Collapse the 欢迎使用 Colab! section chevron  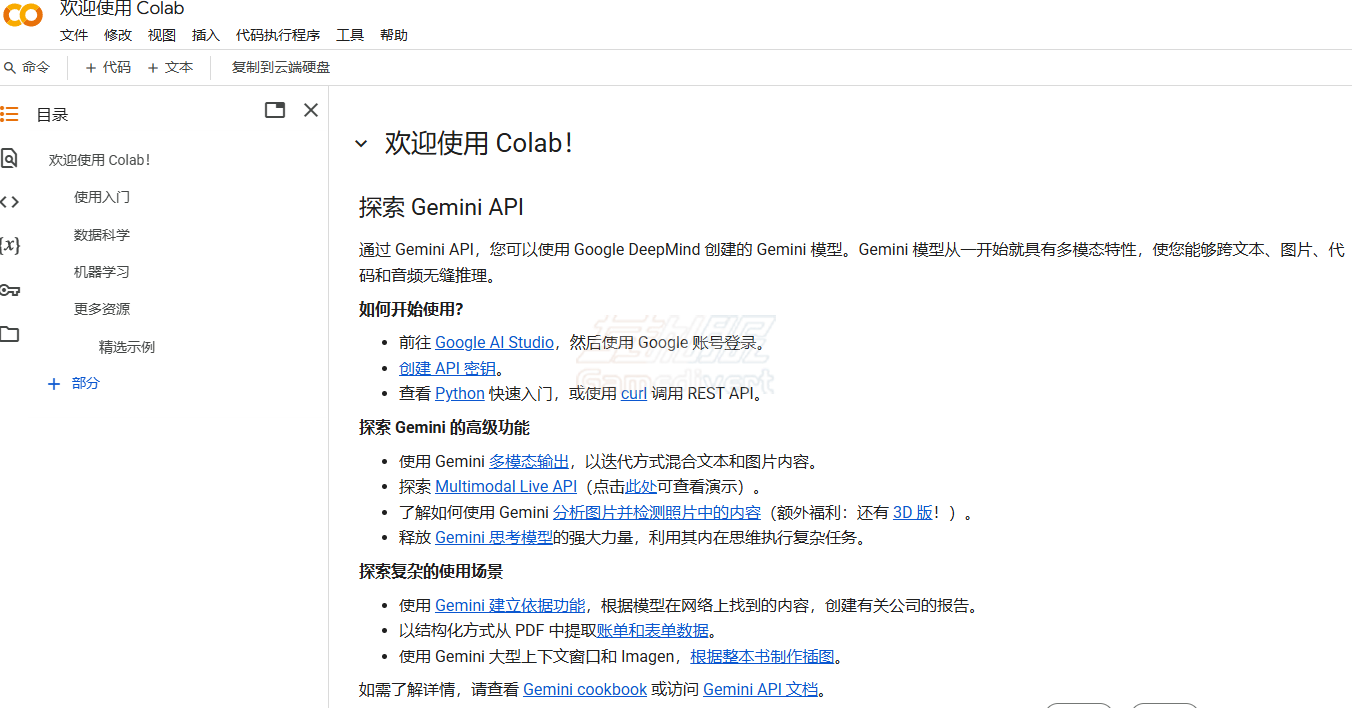pyautogui.click(x=361, y=144)
